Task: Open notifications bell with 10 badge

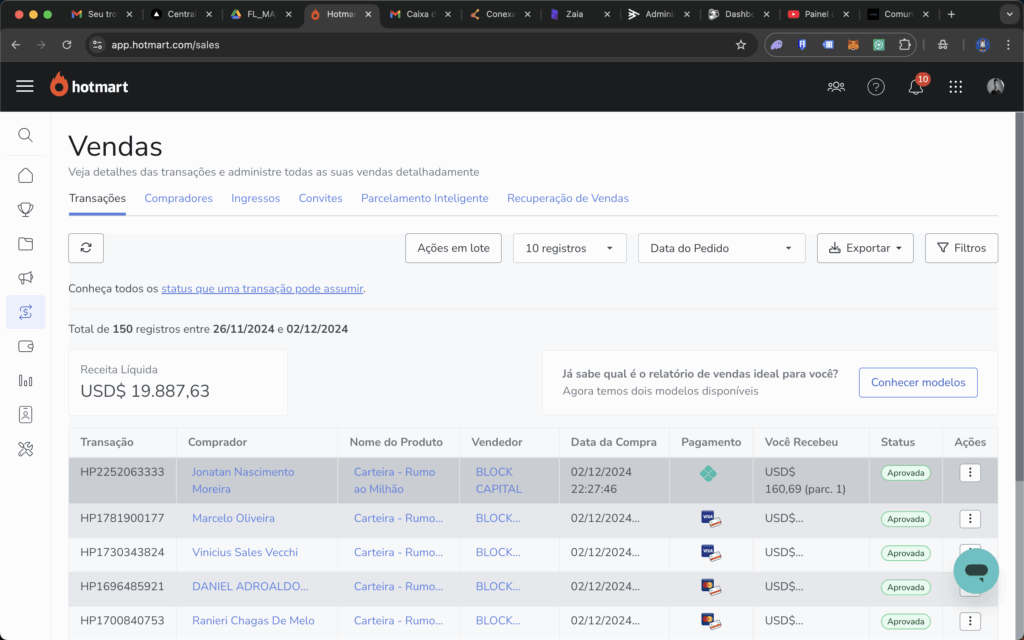Action: (916, 86)
